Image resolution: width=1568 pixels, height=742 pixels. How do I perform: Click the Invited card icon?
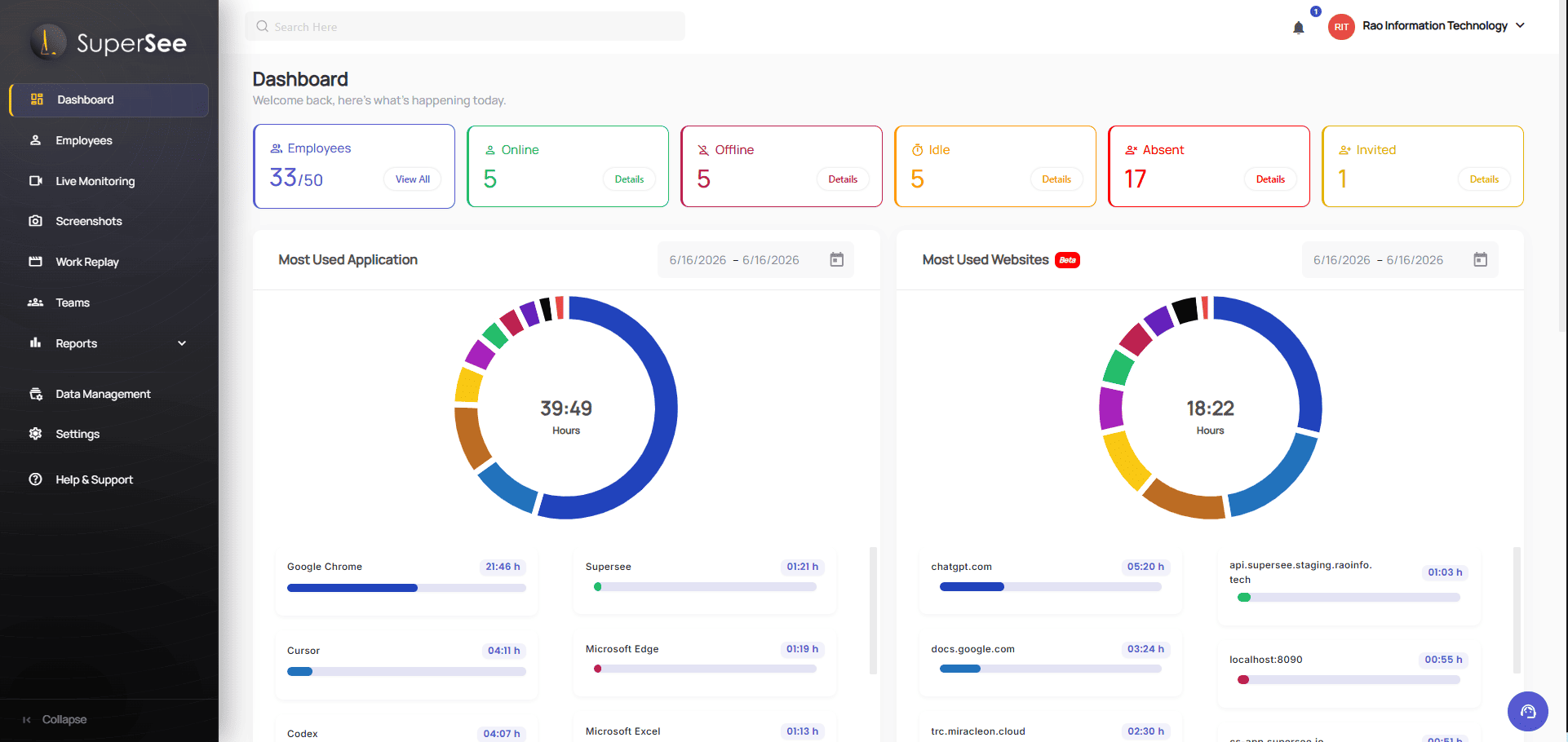1345,150
